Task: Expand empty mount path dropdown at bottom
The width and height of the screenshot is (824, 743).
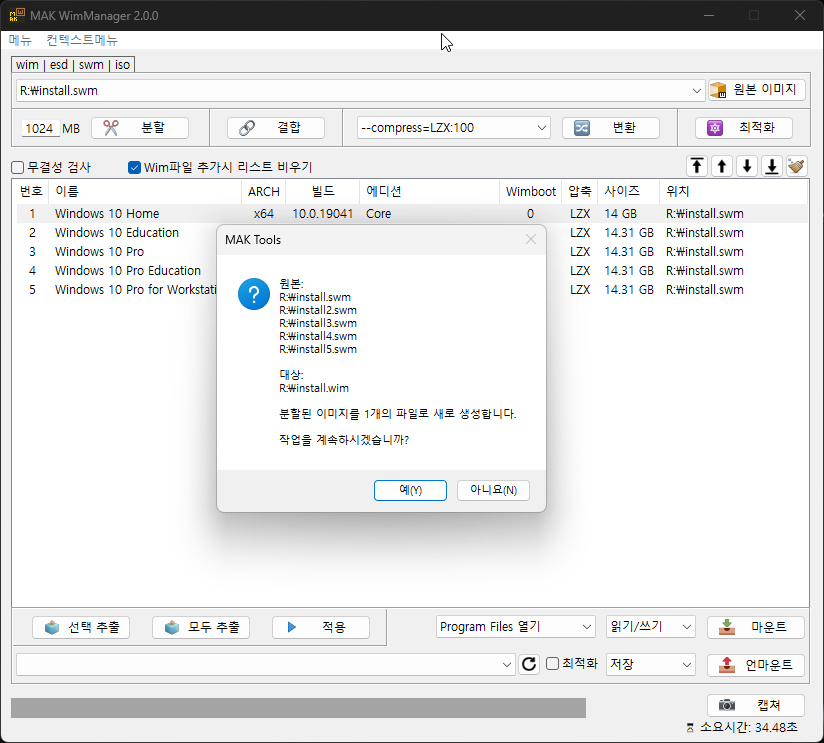Action: point(507,665)
